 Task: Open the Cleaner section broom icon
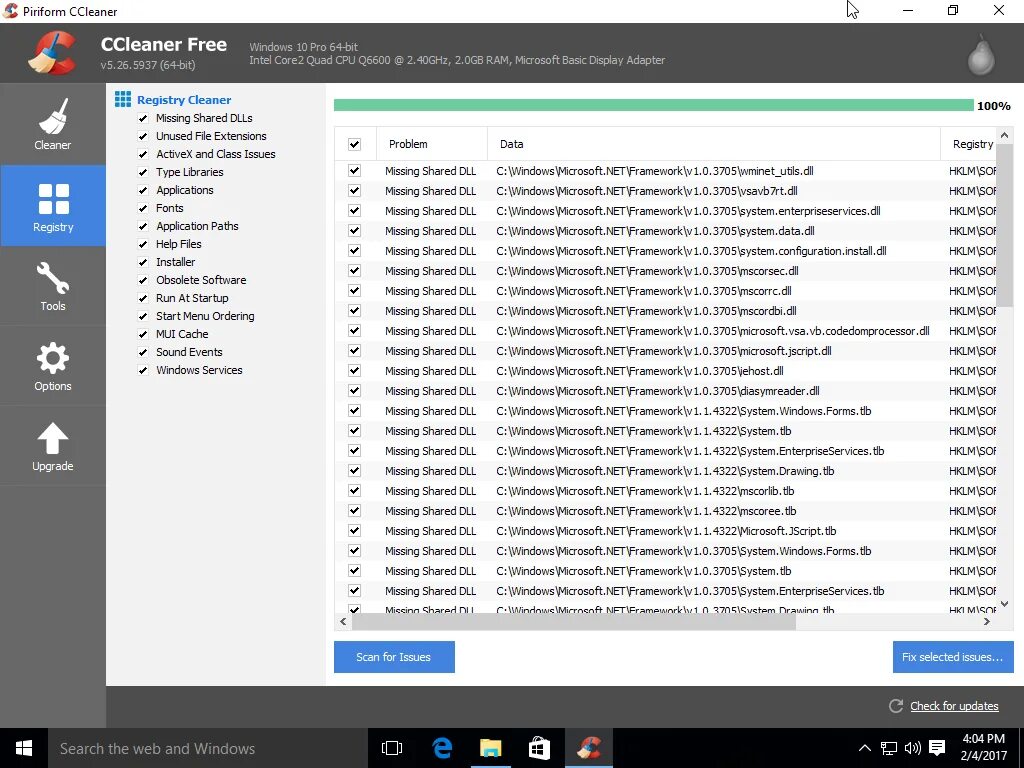(x=53, y=118)
